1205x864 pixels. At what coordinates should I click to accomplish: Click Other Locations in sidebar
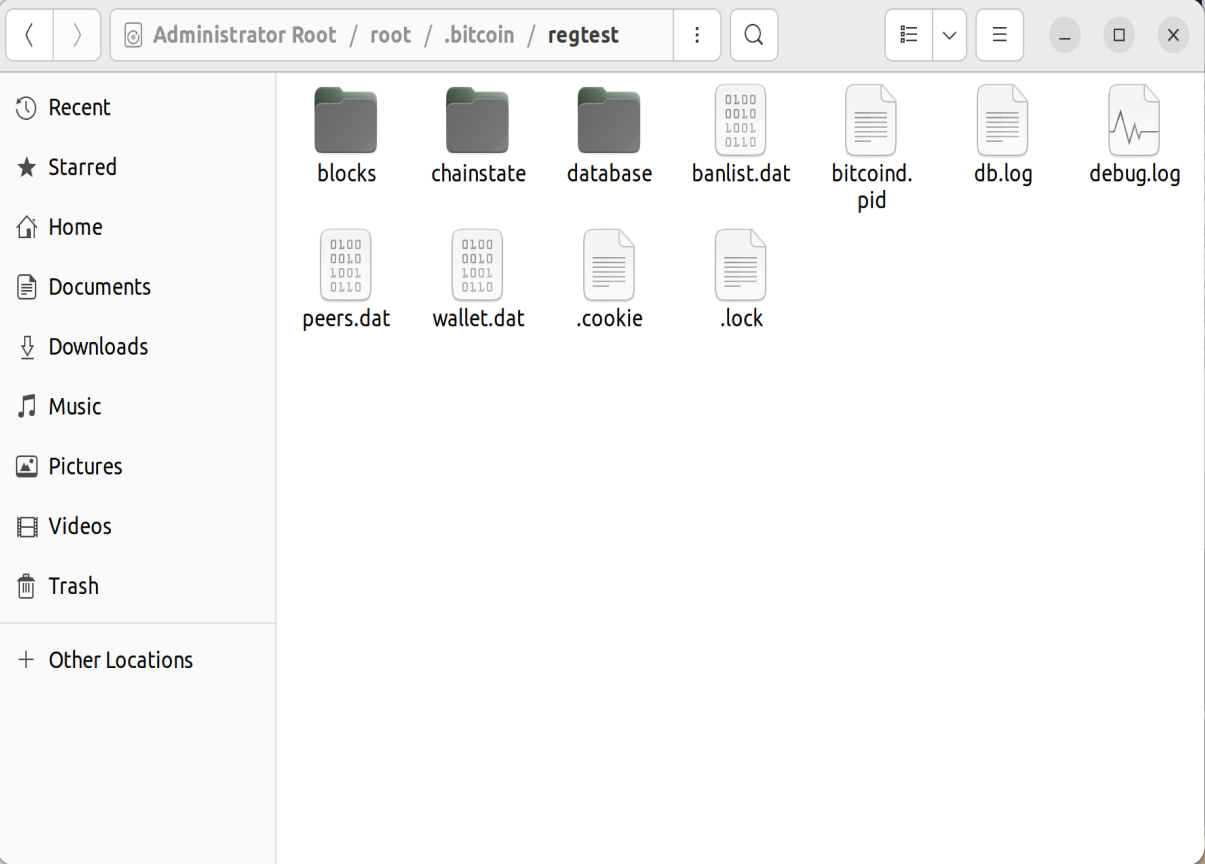click(120, 660)
